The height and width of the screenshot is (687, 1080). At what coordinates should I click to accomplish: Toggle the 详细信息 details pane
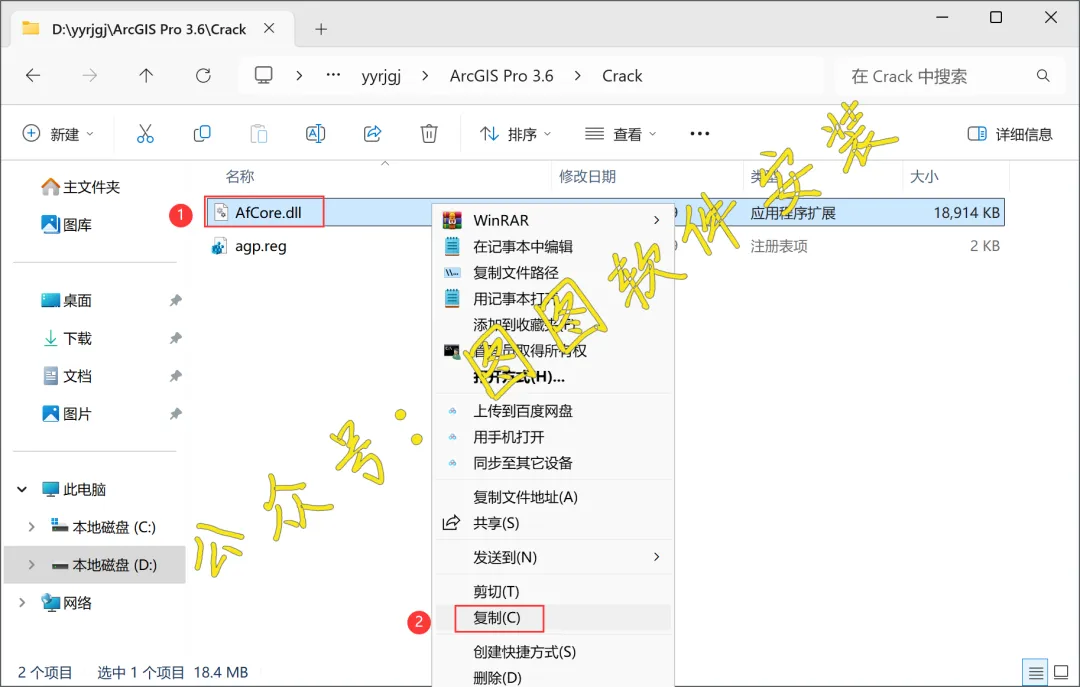[x=1010, y=134]
